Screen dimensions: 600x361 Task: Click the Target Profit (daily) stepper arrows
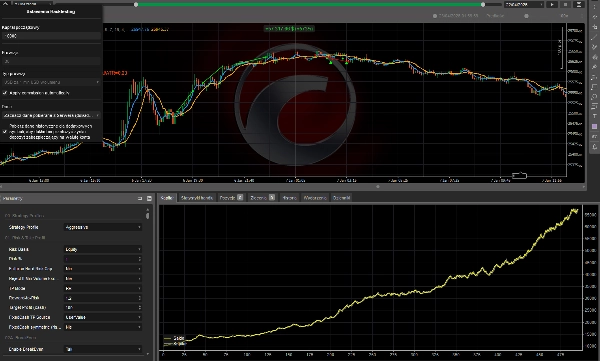139,307
